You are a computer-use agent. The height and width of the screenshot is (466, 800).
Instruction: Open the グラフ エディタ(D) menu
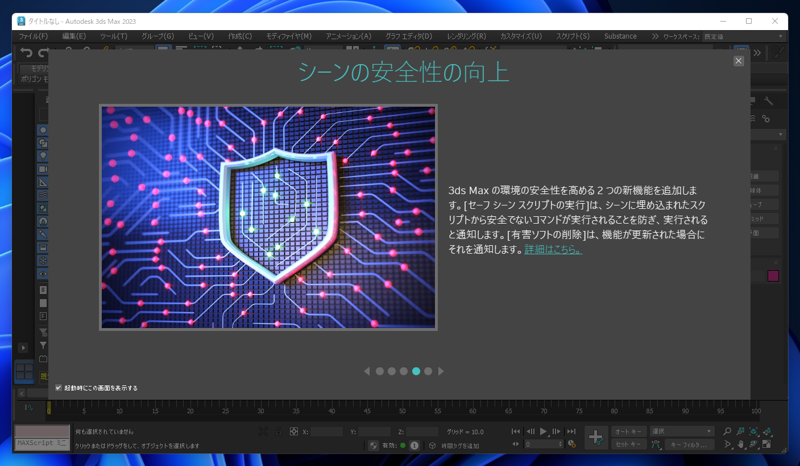pos(409,36)
